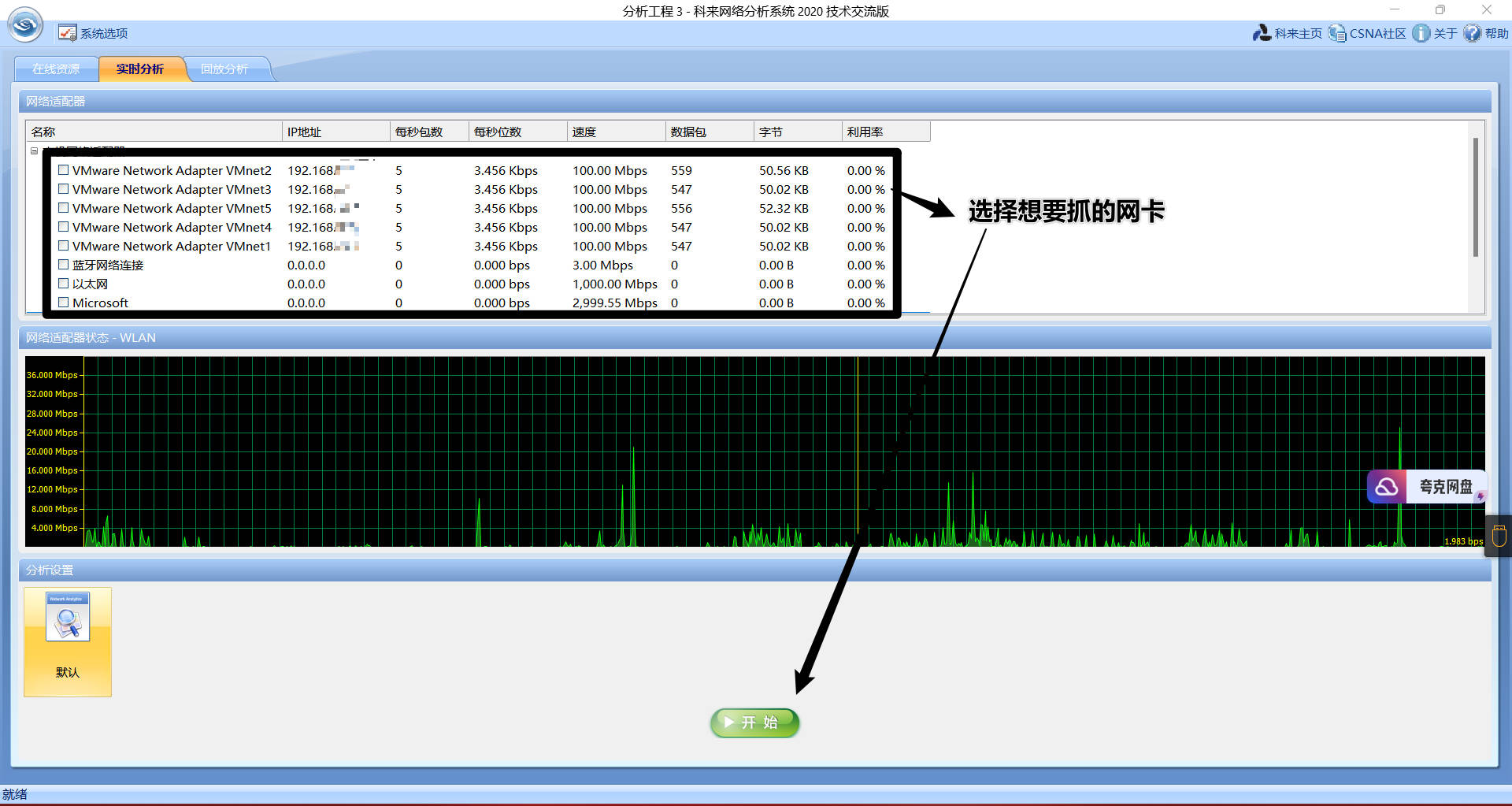The width and height of the screenshot is (1512, 806).
Task: Click the 网络适配器 panel header
Action: point(754,101)
